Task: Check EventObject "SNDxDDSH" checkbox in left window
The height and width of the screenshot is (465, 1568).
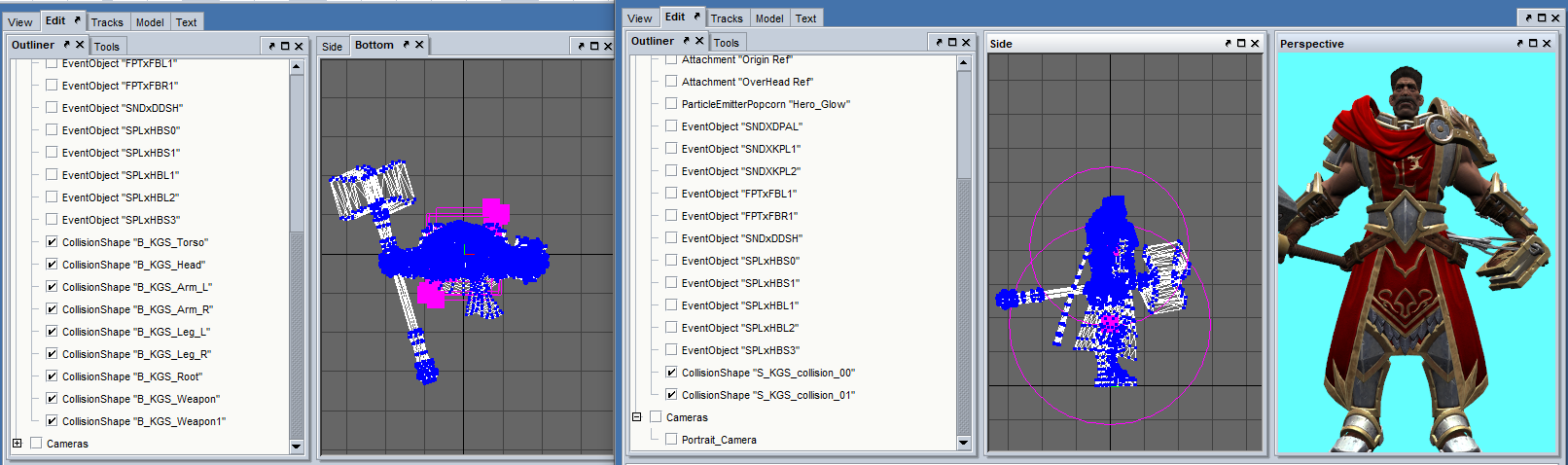Action: (x=52, y=108)
